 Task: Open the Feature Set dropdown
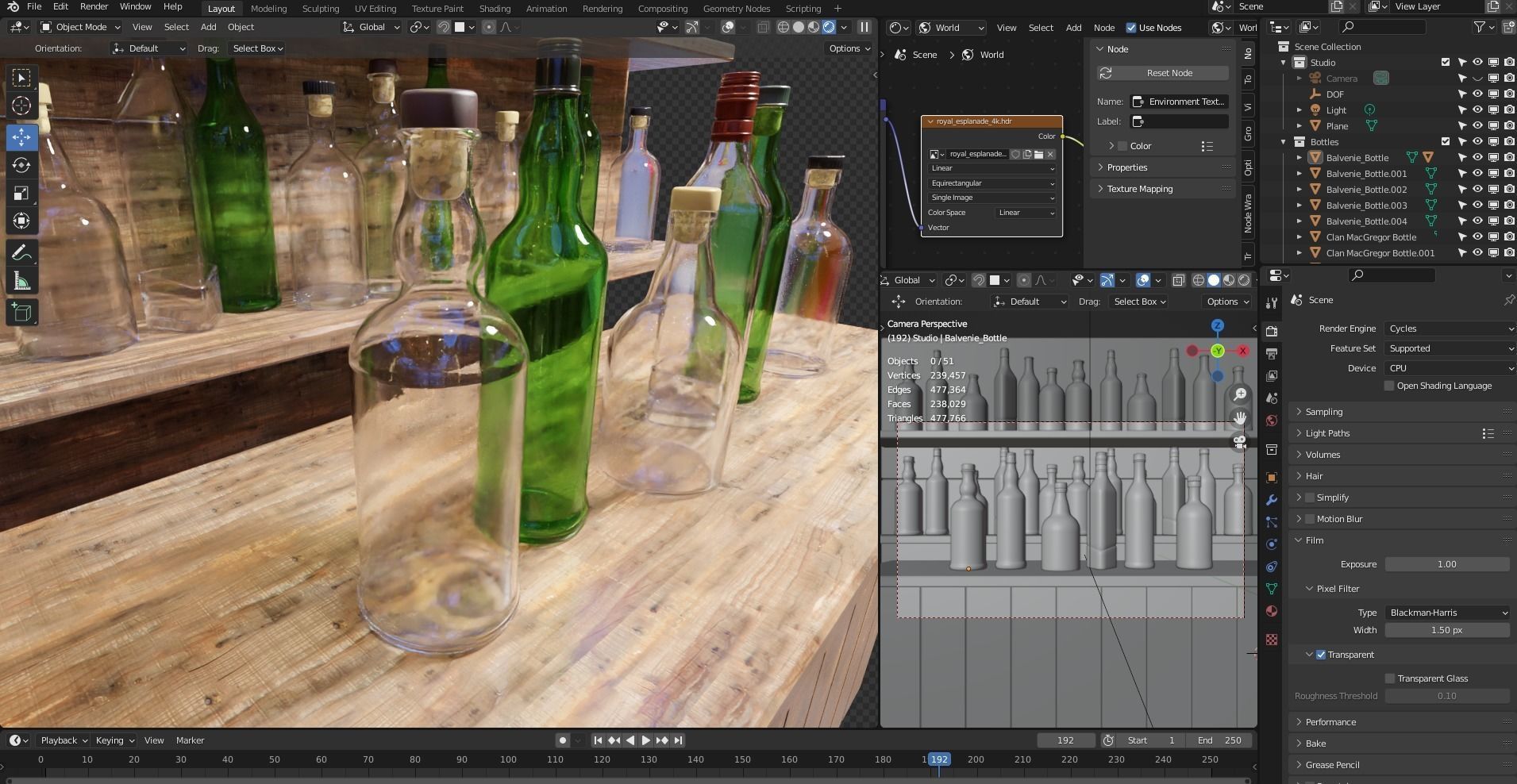1450,348
